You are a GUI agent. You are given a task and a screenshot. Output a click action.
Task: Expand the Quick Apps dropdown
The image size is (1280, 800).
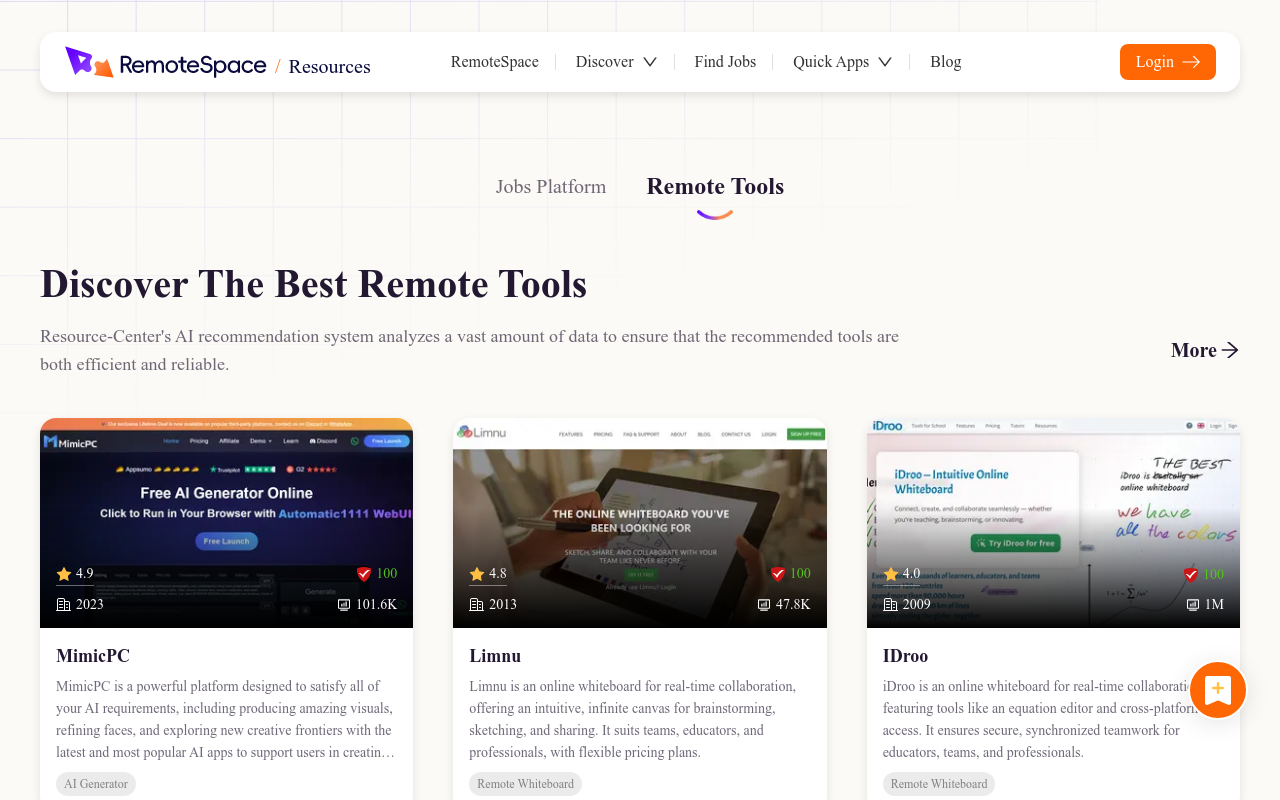coord(842,62)
